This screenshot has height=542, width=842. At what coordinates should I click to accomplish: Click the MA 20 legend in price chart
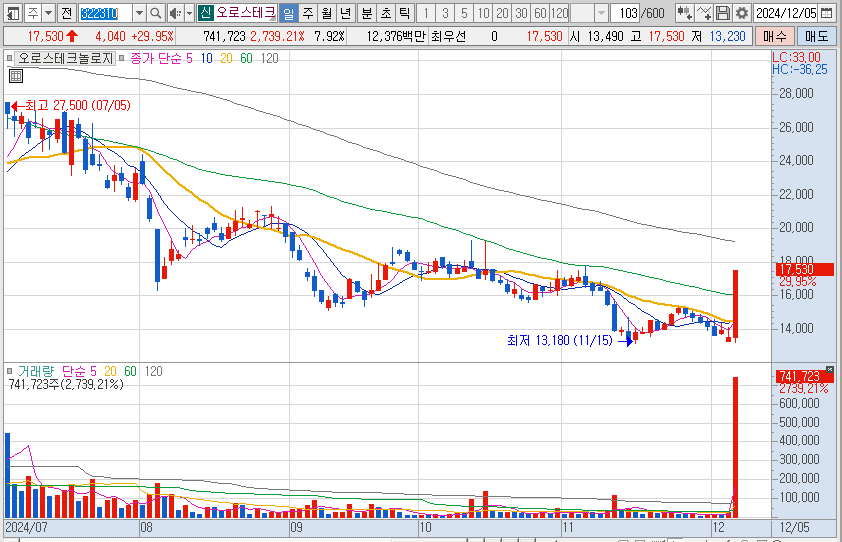point(226,58)
